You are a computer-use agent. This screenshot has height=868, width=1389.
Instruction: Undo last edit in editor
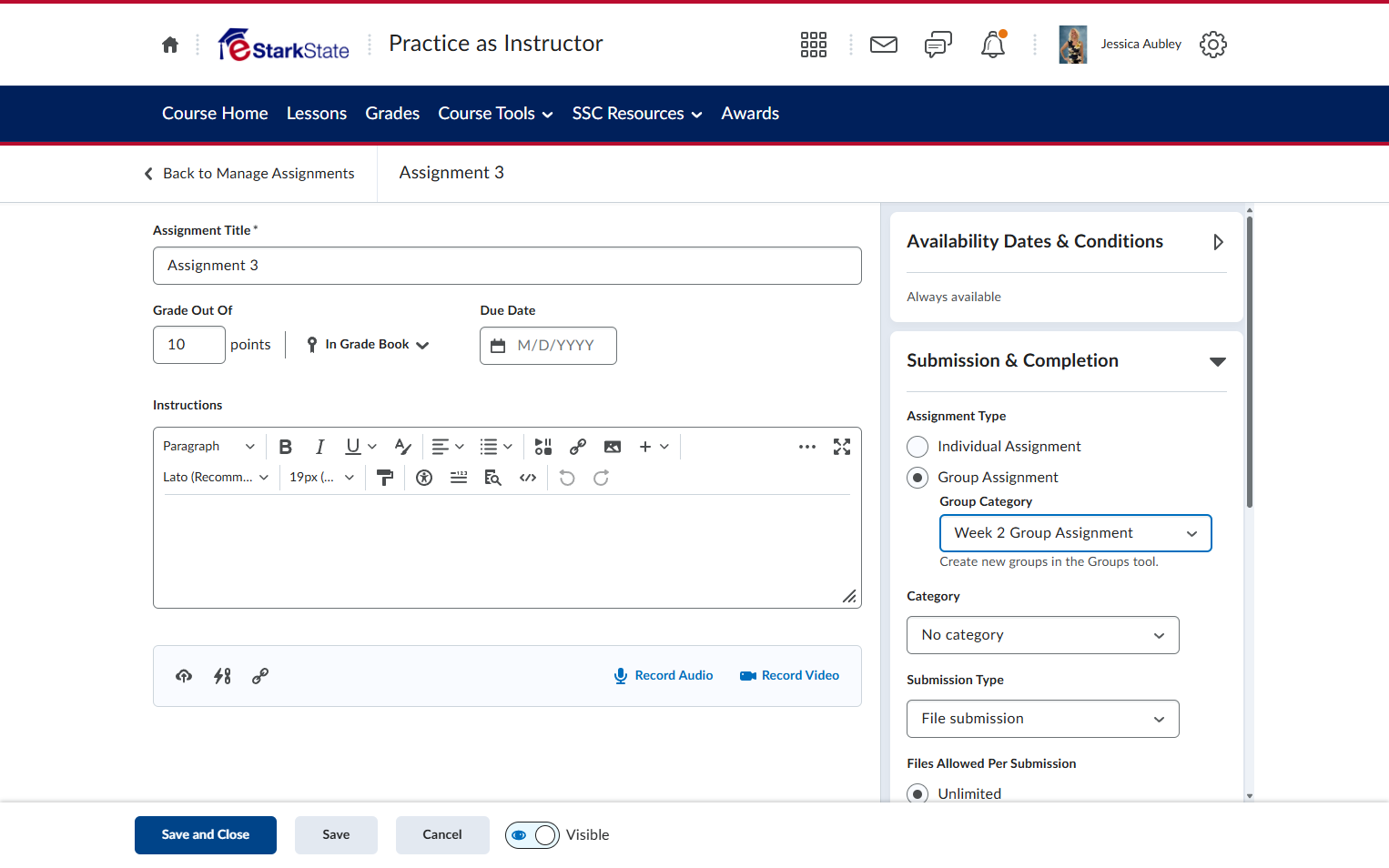click(x=567, y=478)
